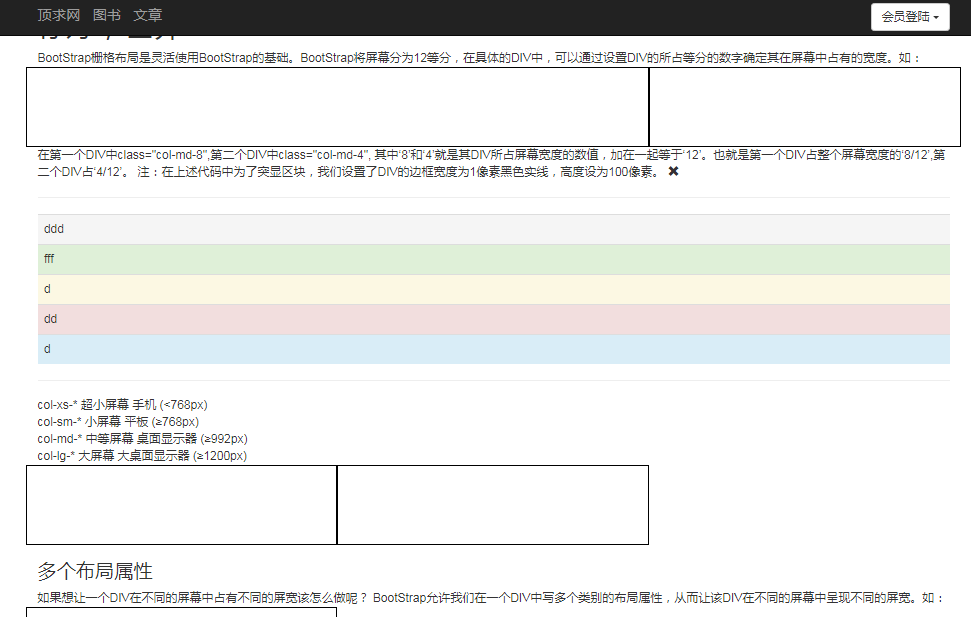Click the yellow 'd' list row
The width and height of the screenshot is (971, 617).
493,289
